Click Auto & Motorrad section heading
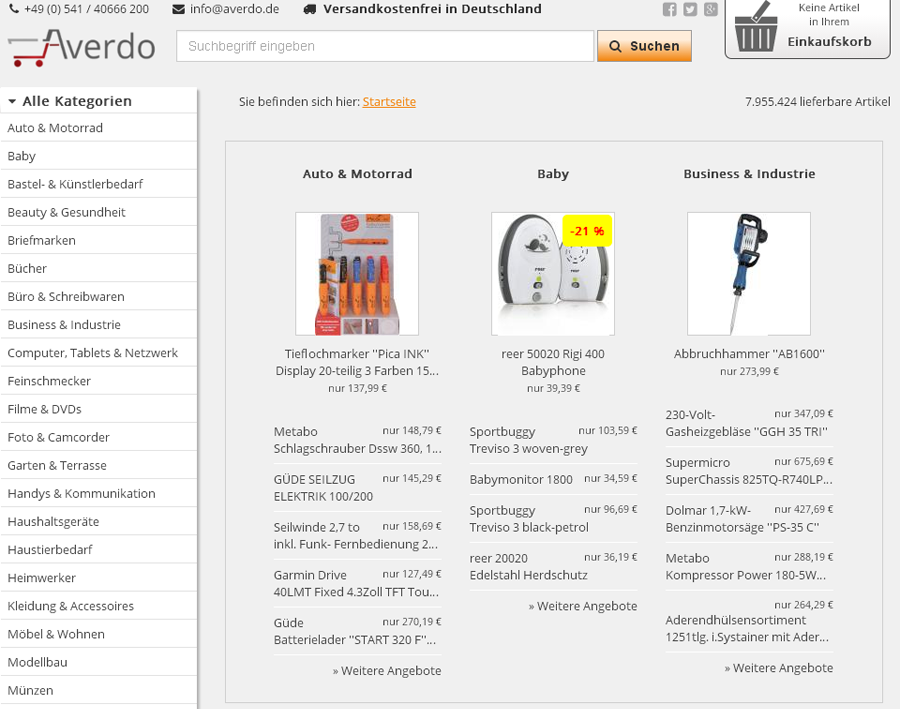 (x=357, y=174)
